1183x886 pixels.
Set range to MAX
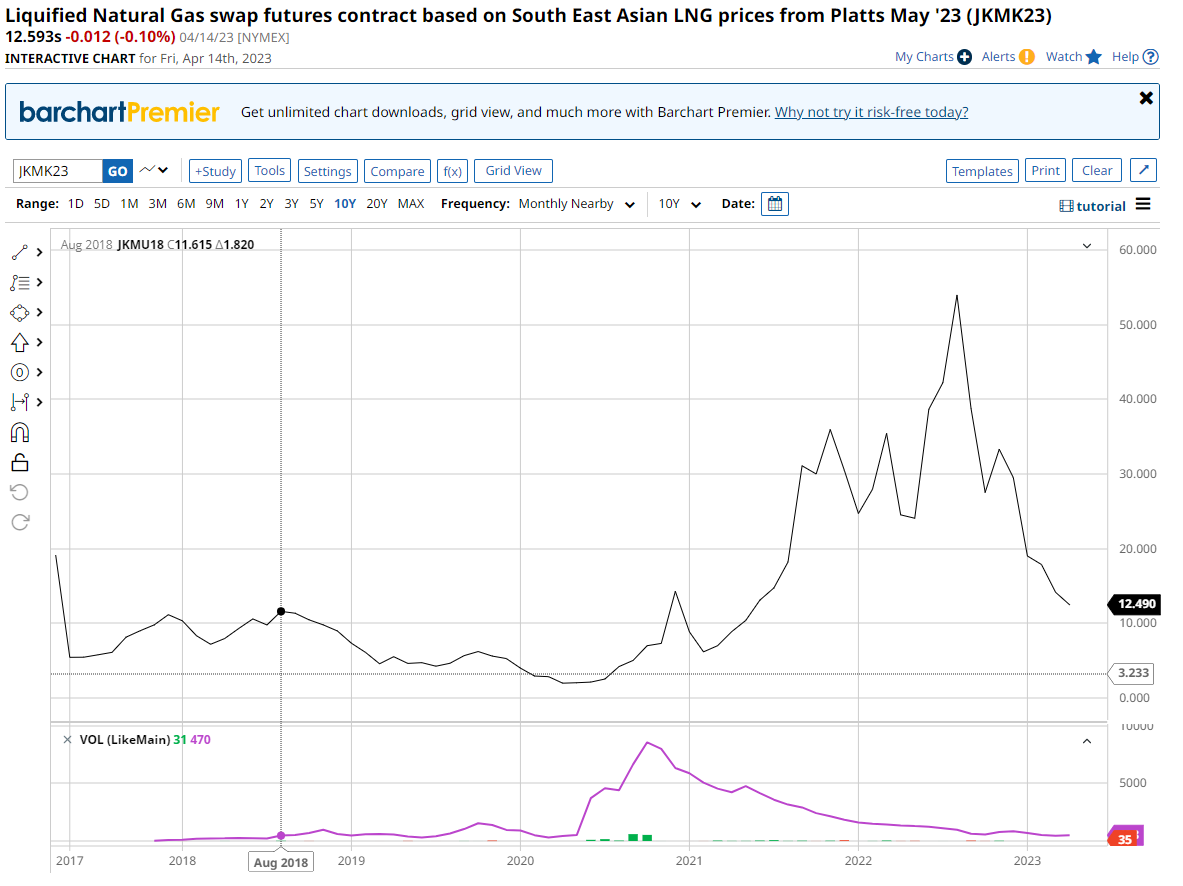411,204
